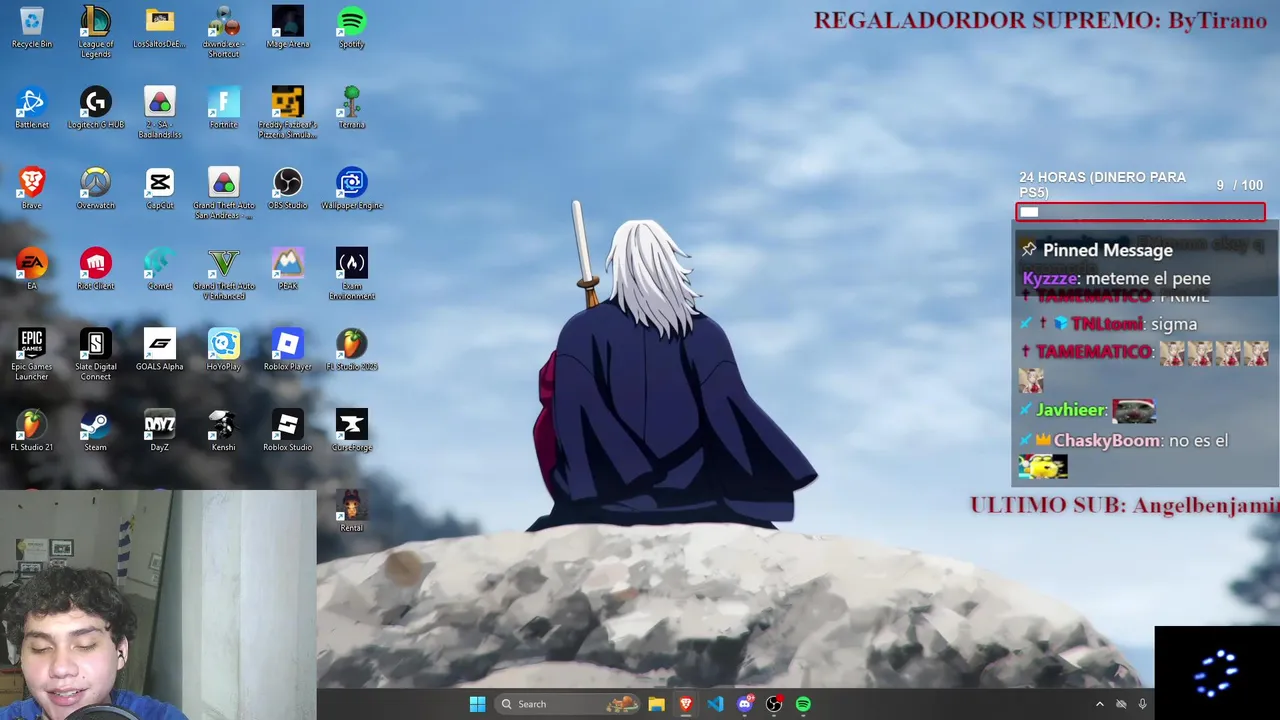Select Kyzzze's pinned chat message
The image size is (1280, 720).
pyautogui.click(x=1117, y=279)
